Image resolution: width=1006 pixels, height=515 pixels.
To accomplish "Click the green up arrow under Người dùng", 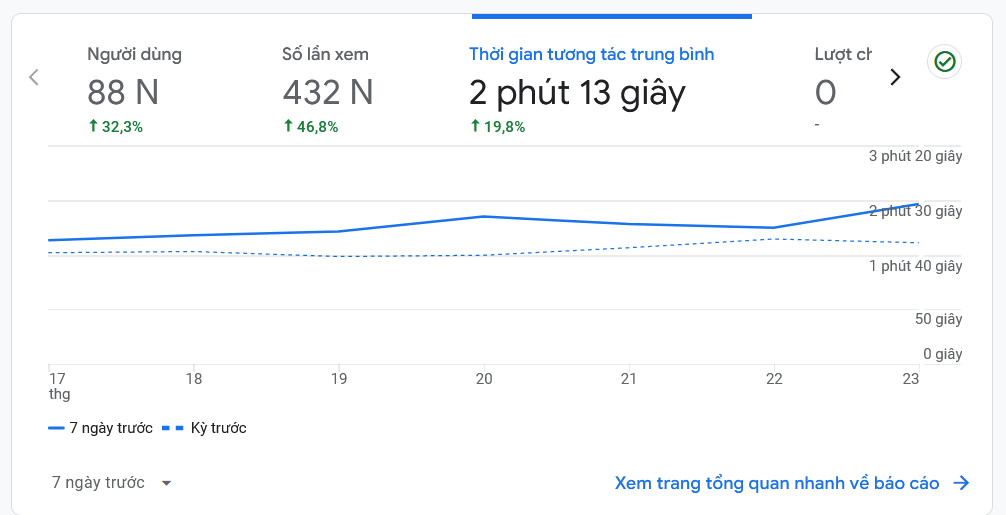I will point(93,126).
